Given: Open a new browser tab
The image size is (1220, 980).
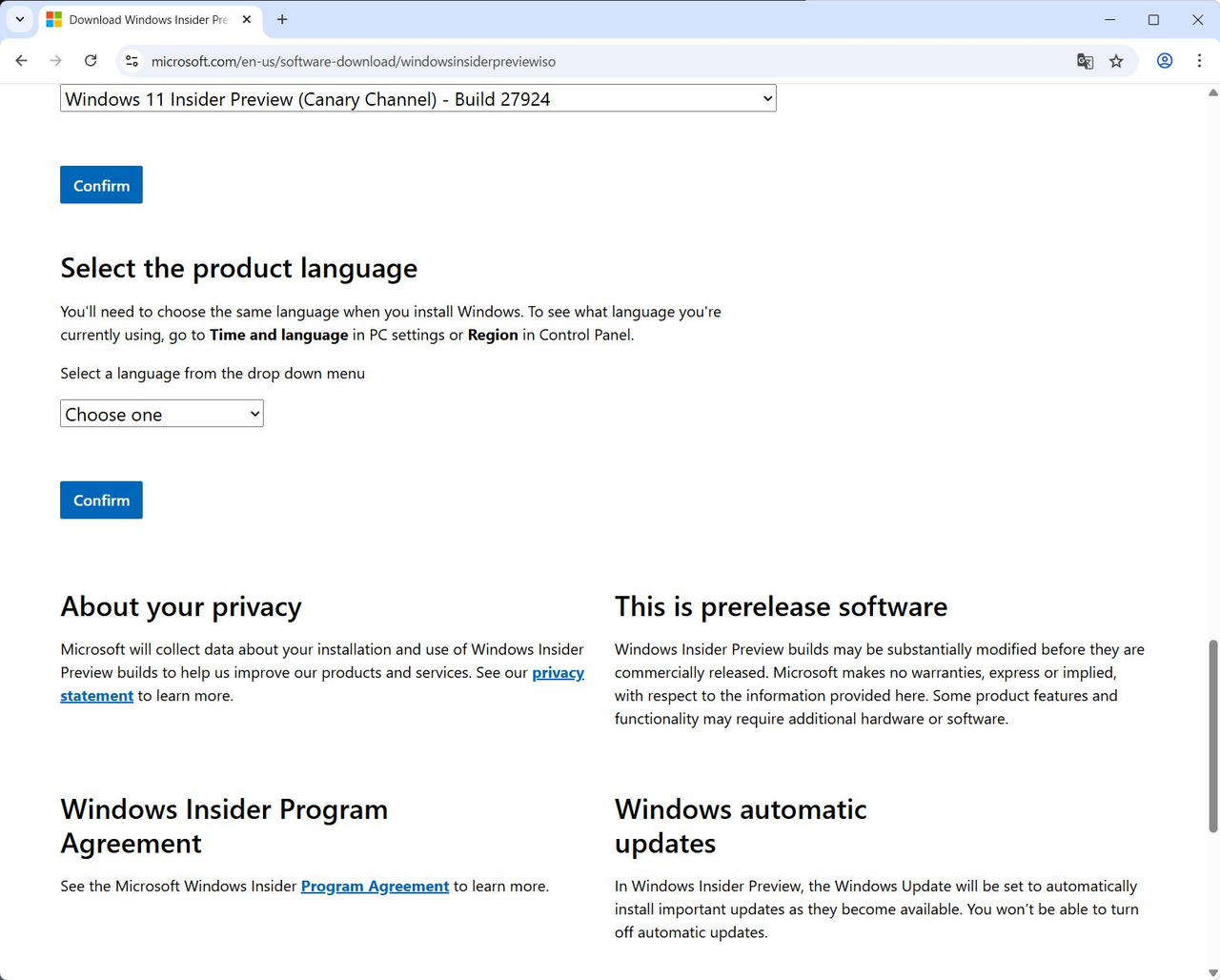Looking at the screenshot, I should click(x=282, y=19).
